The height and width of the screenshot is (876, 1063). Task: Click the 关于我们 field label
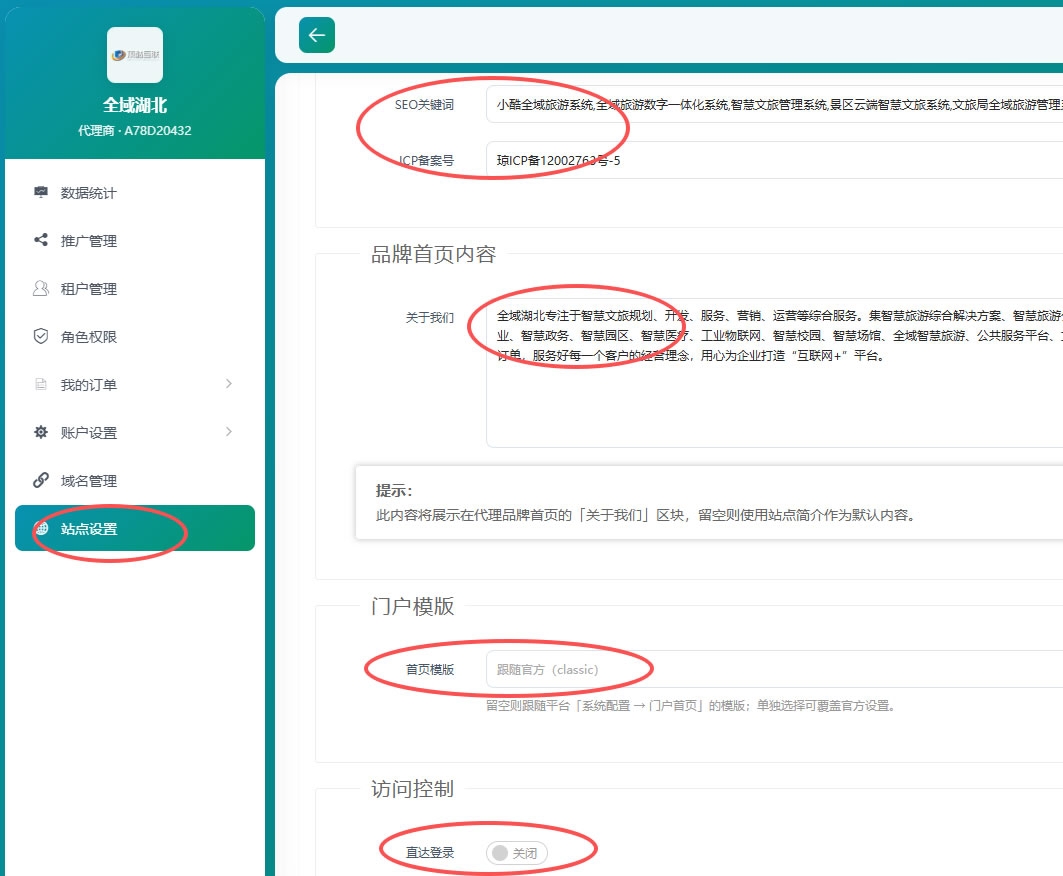pos(430,317)
